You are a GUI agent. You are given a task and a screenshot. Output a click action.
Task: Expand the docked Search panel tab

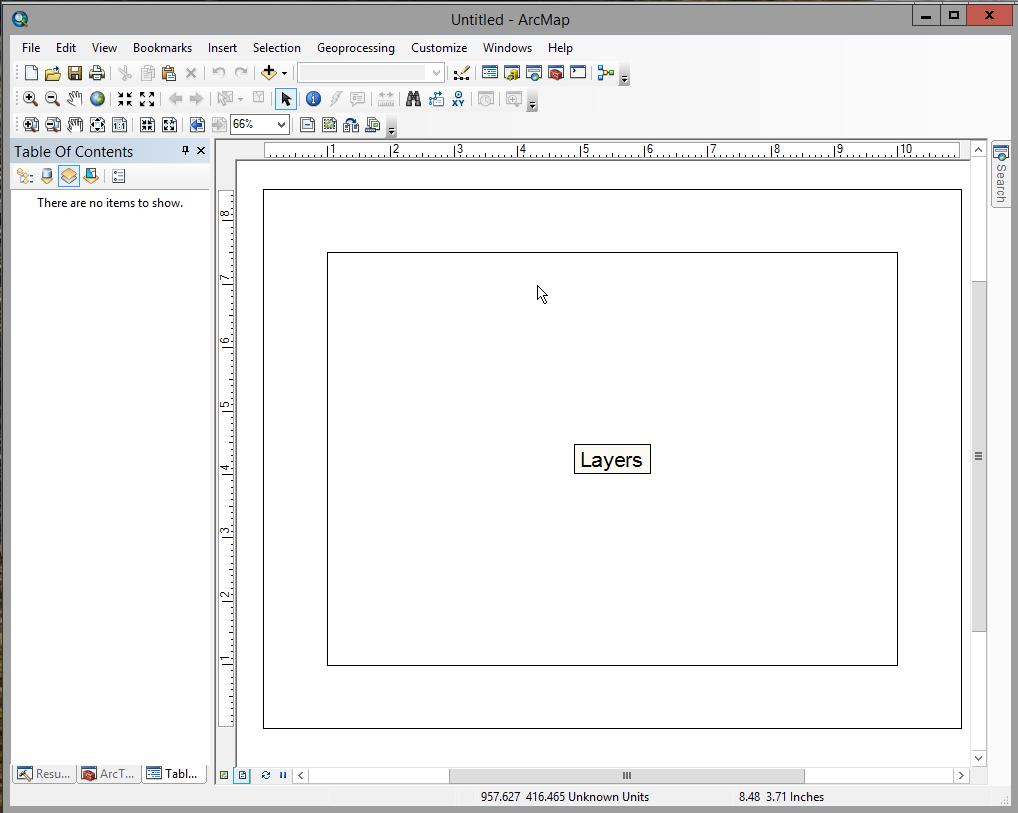(1000, 174)
